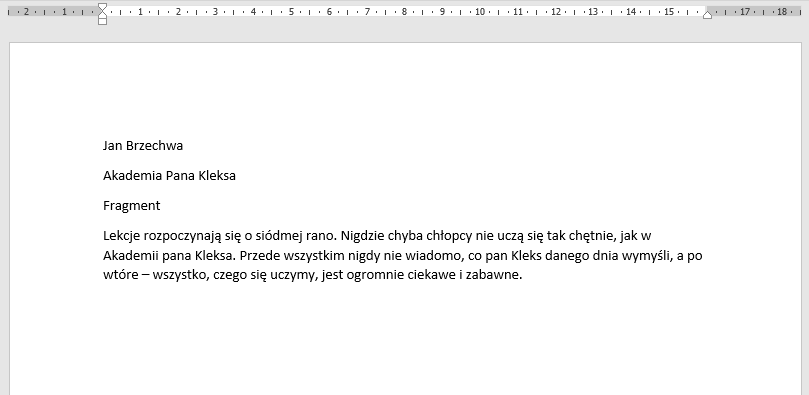The width and height of the screenshot is (809, 395).
Task: Click the word "wtóre"
Action: click(x=120, y=275)
